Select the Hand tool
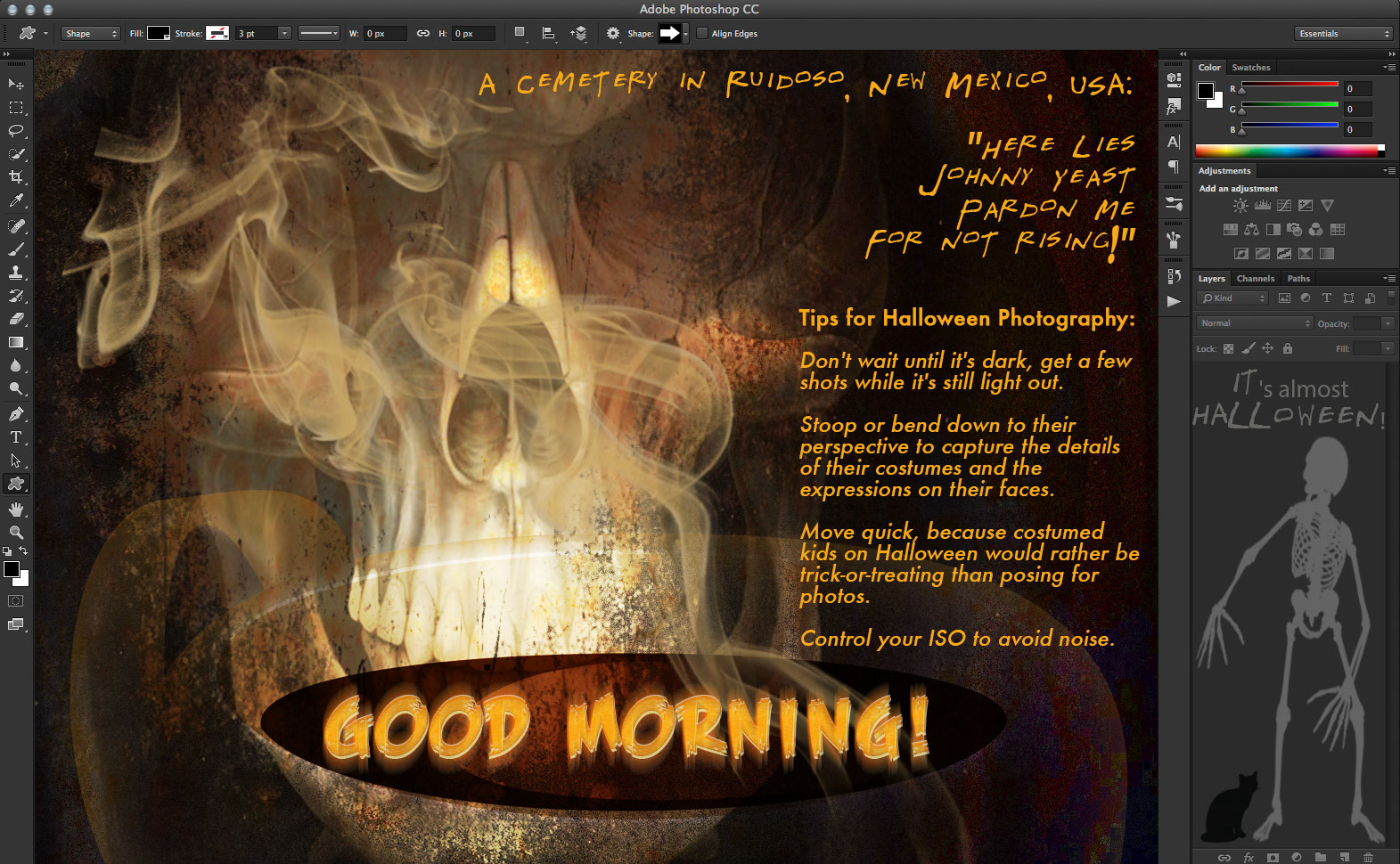The image size is (1400, 864). click(16, 509)
